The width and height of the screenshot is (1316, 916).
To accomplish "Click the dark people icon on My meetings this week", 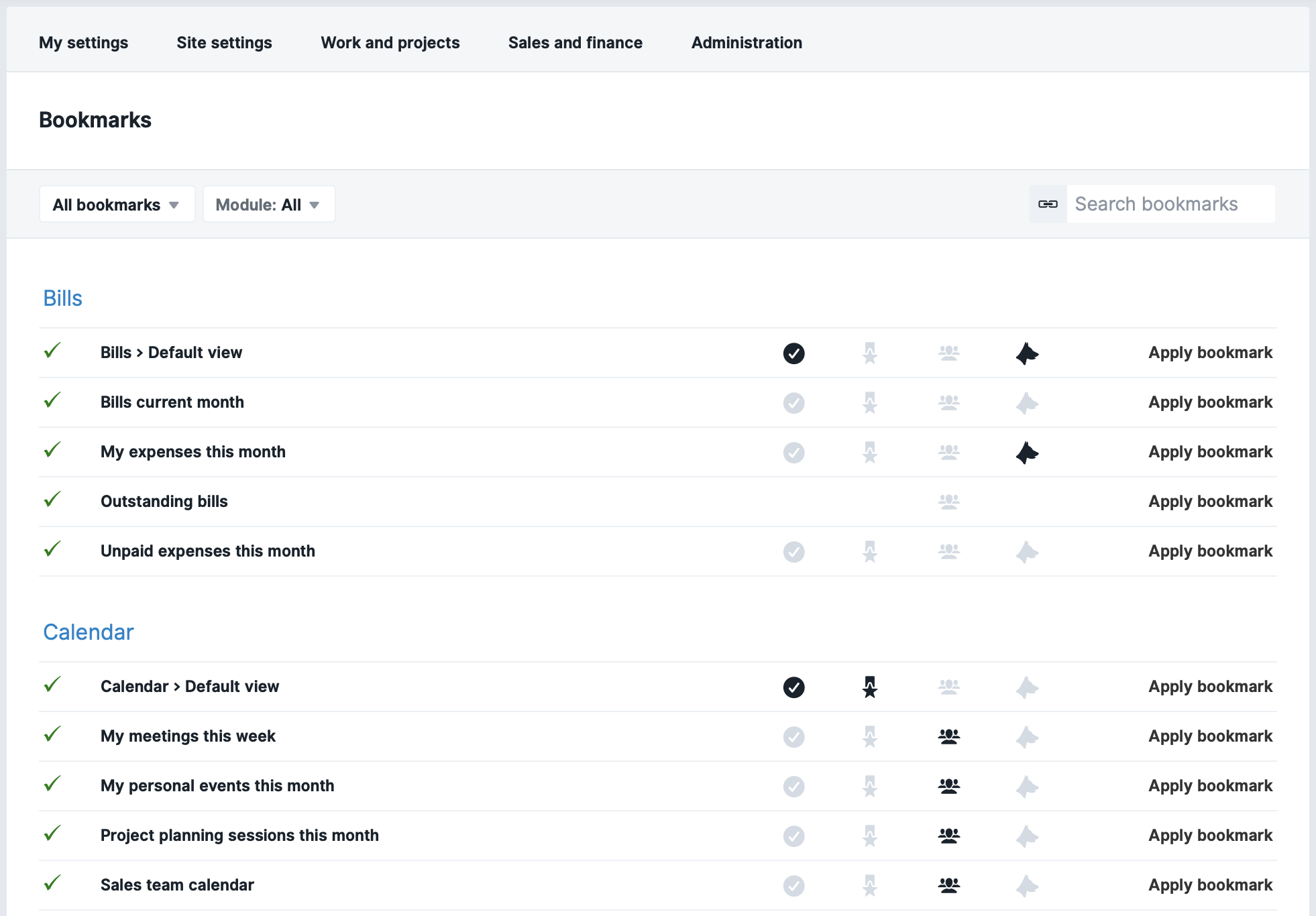I will (949, 736).
